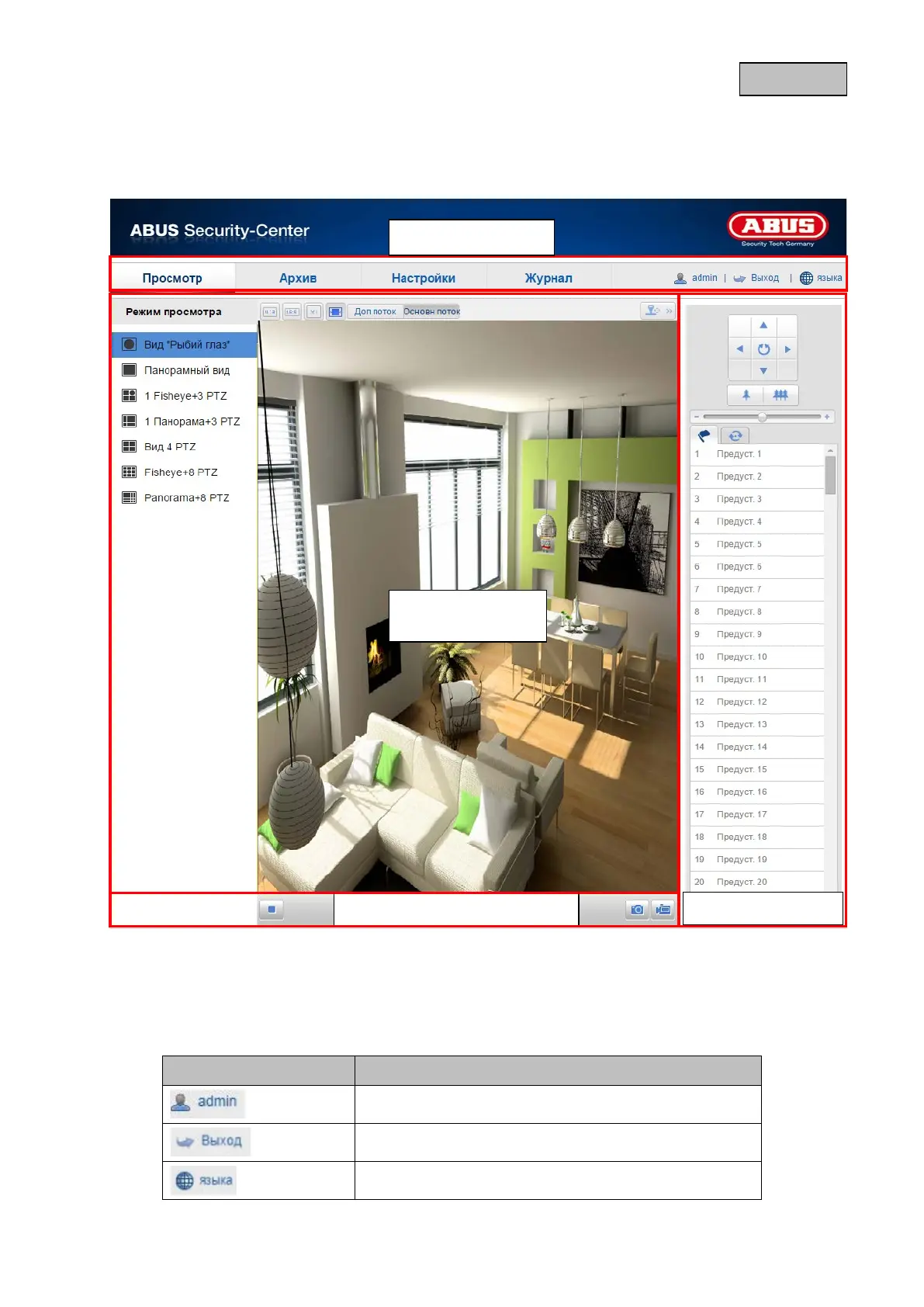Screen dimensions: 924x1307
Task: Set the original X1 view size
Action: tap(313, 311)
